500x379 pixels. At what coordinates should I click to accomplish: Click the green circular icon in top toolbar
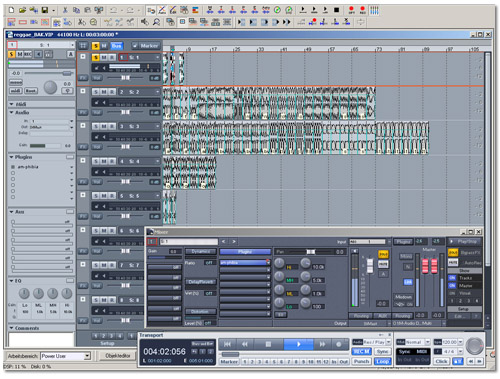point(277,10)
